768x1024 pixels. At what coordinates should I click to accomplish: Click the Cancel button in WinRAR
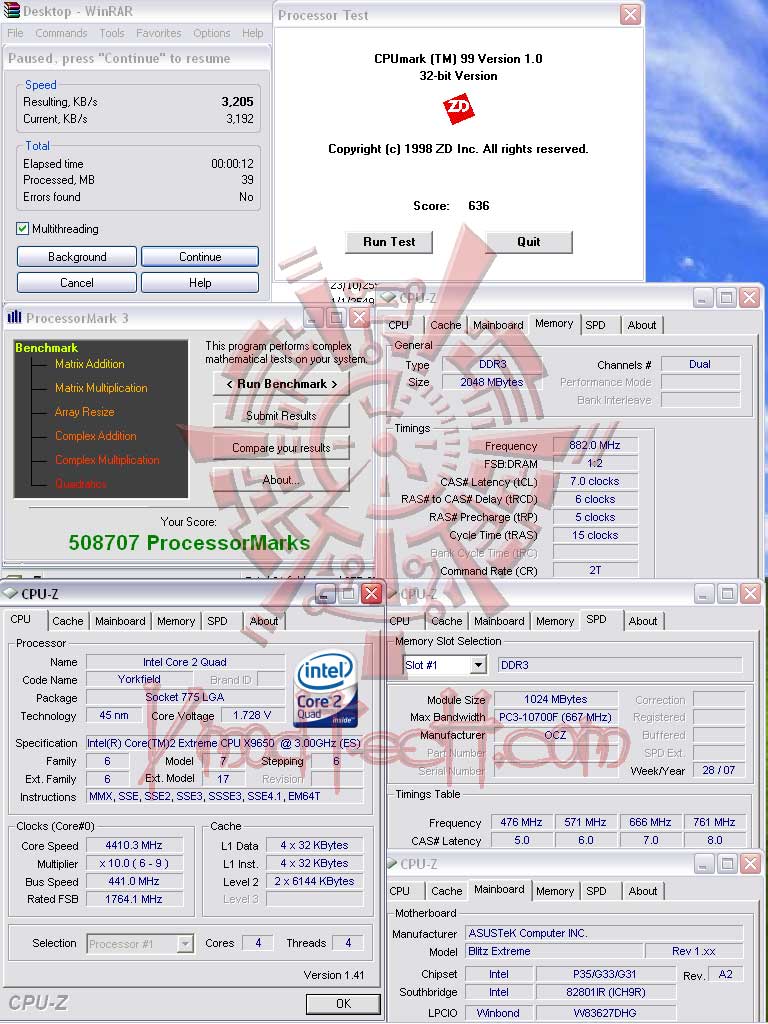[77, 283]
